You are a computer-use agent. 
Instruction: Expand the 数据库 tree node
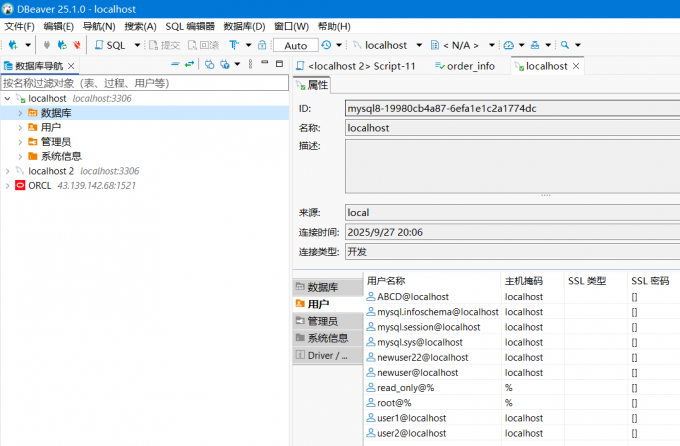click(x=20, y=113)
